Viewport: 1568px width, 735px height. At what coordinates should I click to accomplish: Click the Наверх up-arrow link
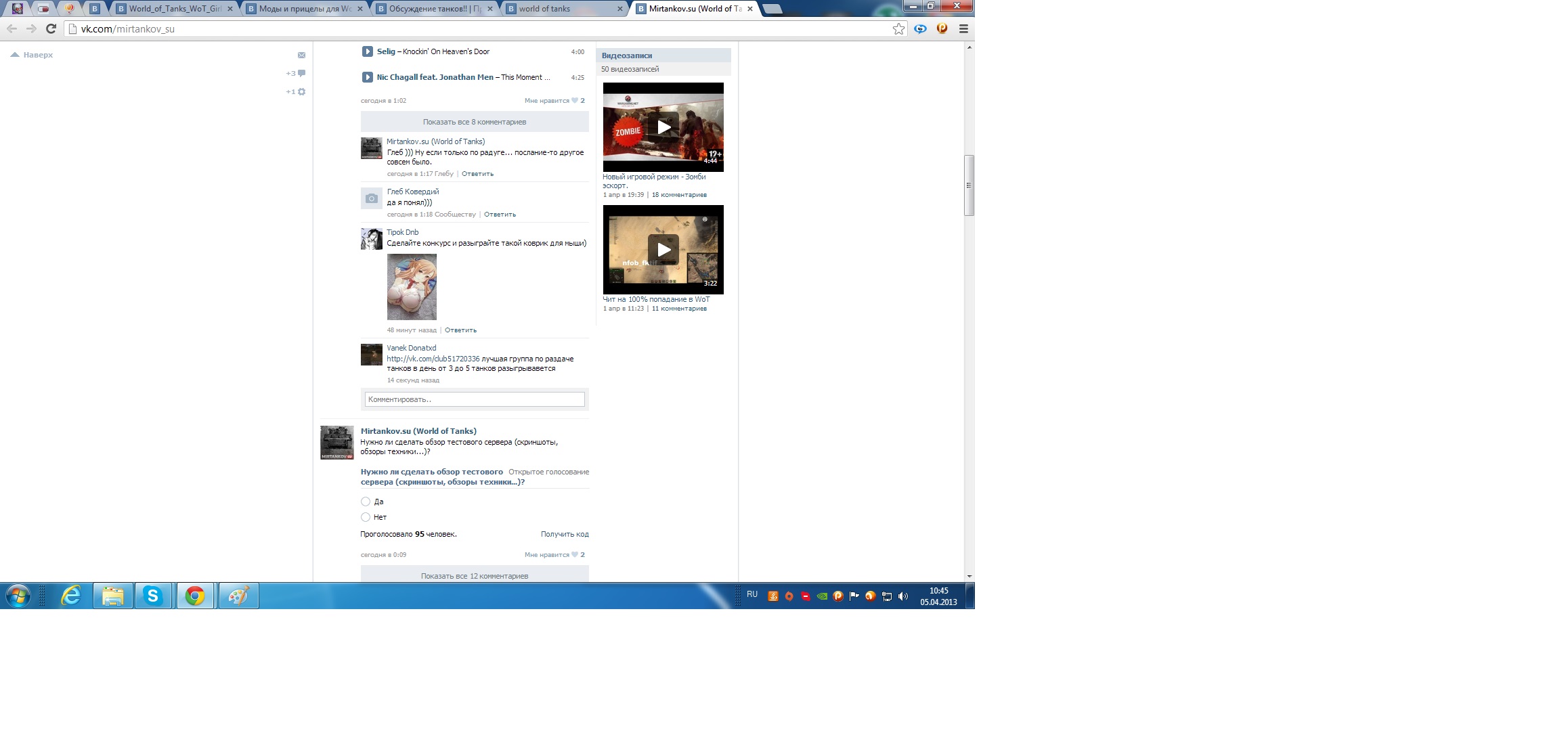[32, 55]
